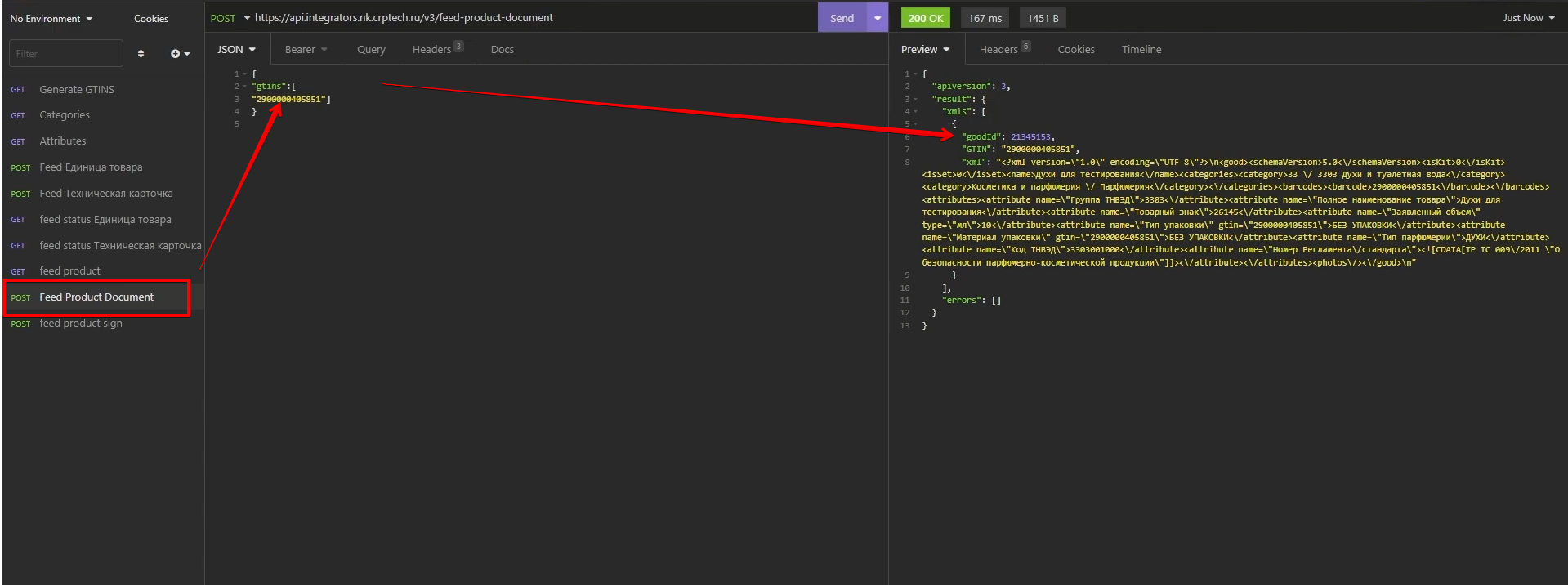Open the Just Now response history dropdown
The image size is (1568, 585).
(1528, 18)
